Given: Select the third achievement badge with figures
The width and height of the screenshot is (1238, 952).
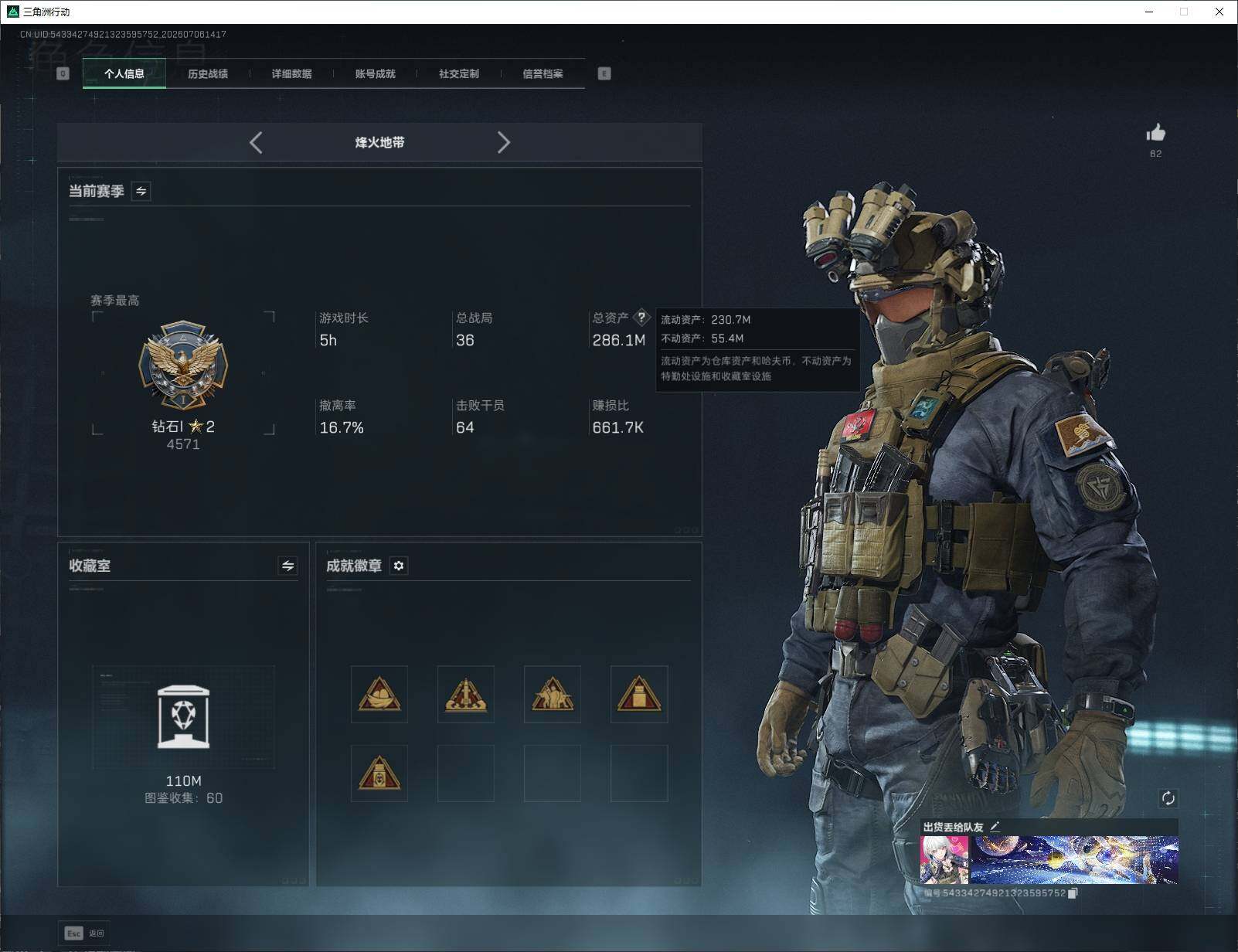Looking at the screenshot, I should (553, 694).
